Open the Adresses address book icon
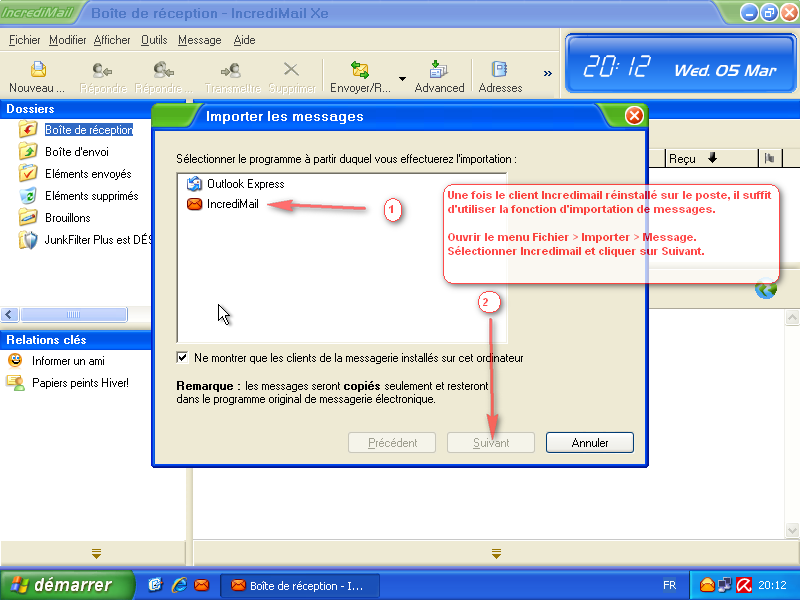This screenshot has width=800, height=600. tap(499, 69)
